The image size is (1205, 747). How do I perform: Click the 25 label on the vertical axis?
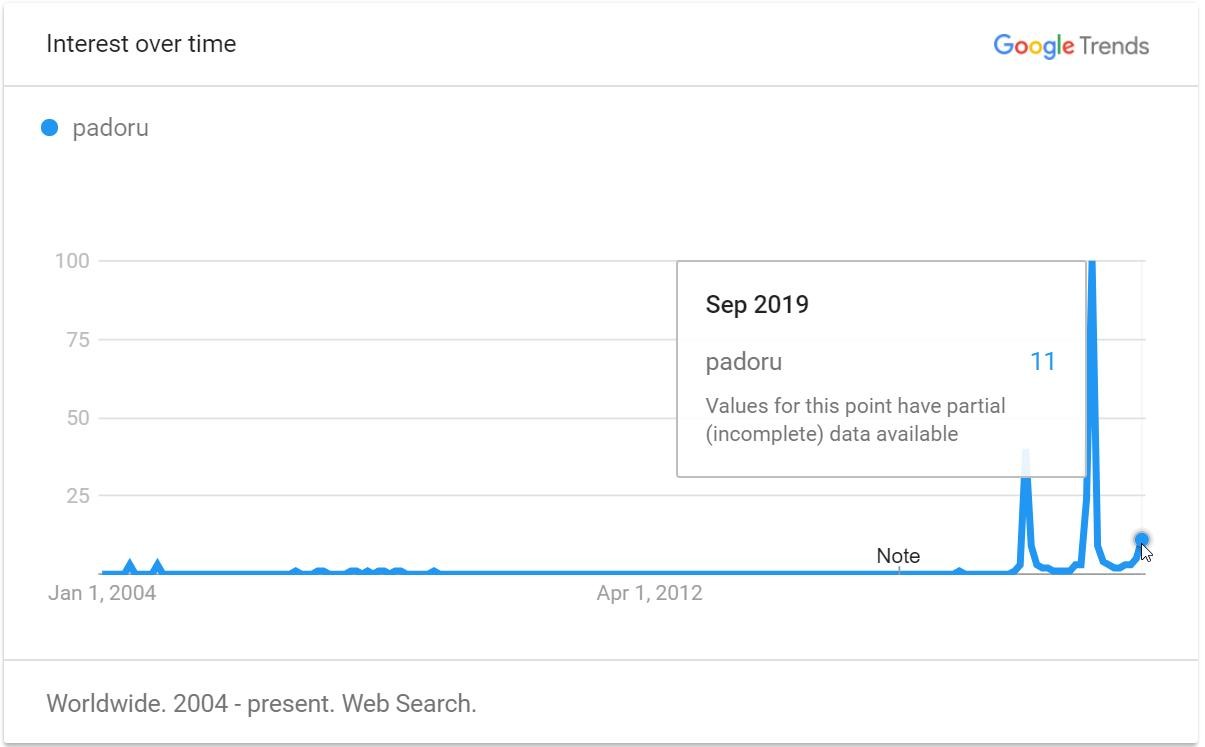tap(78, 496)
